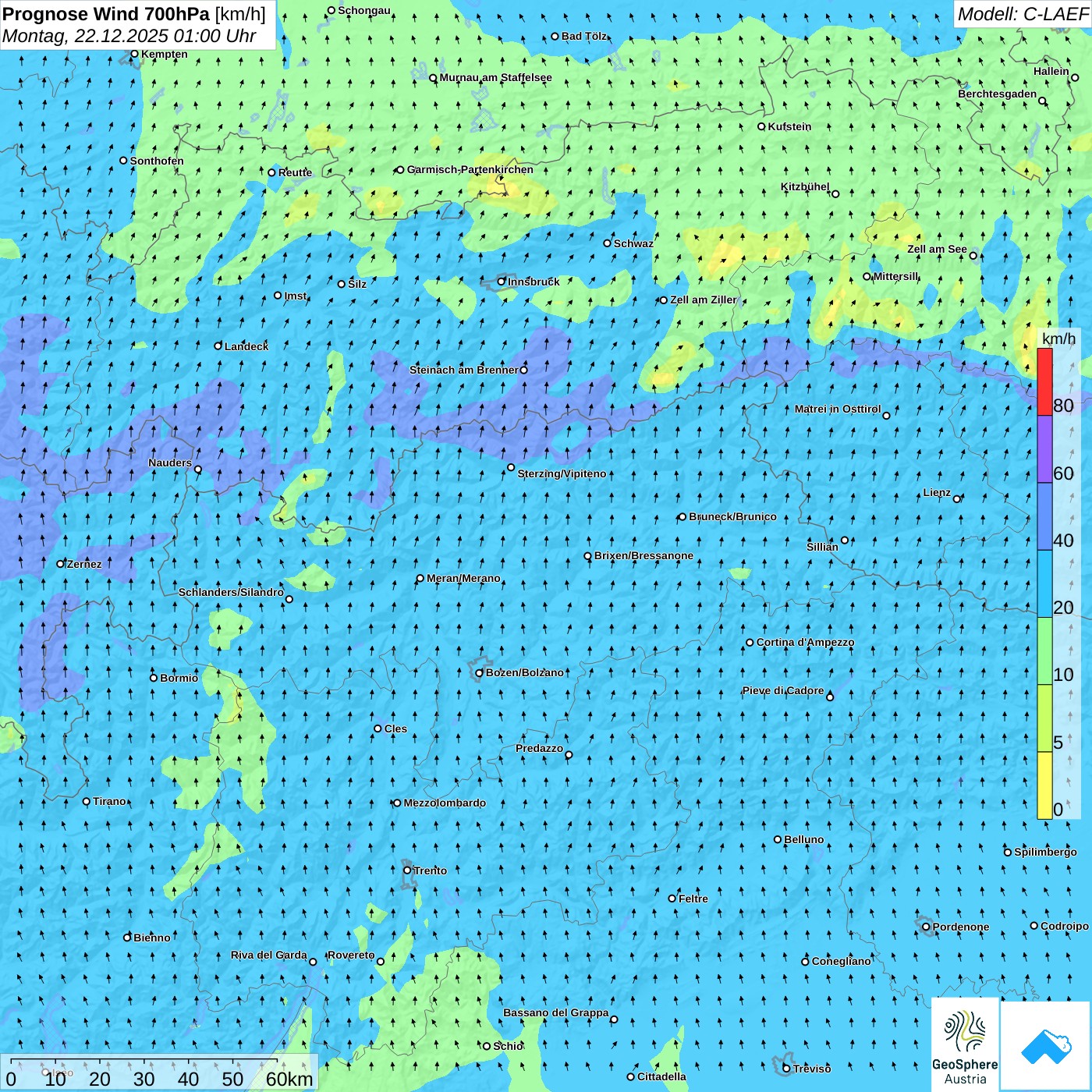Image resolution: width=1092 pixels, height=1092 pixels.
Task: Pick the dark blue 40–60 km/h legend swatch
Action: tap(1044, 517)
